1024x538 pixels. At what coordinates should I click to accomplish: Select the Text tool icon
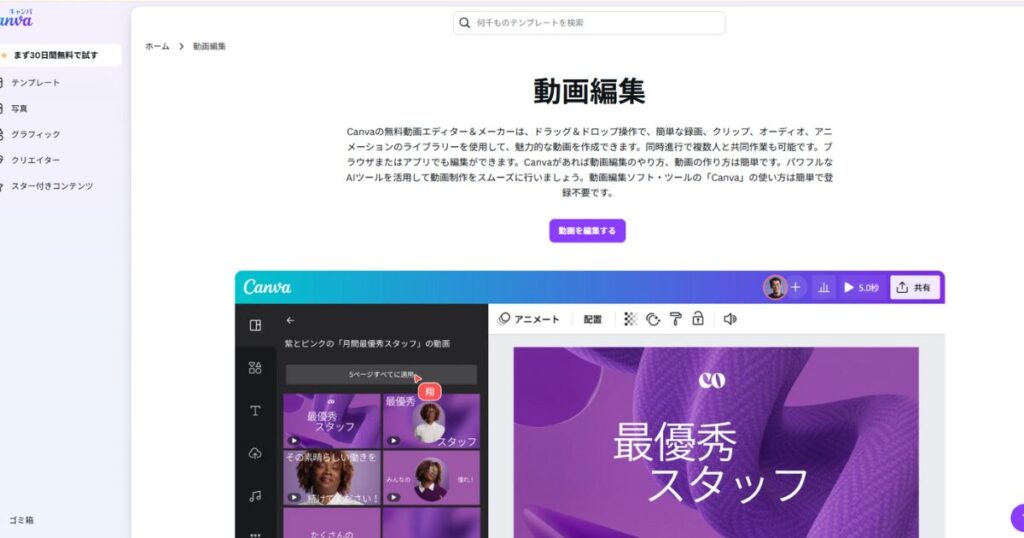(x=255, y=411)
